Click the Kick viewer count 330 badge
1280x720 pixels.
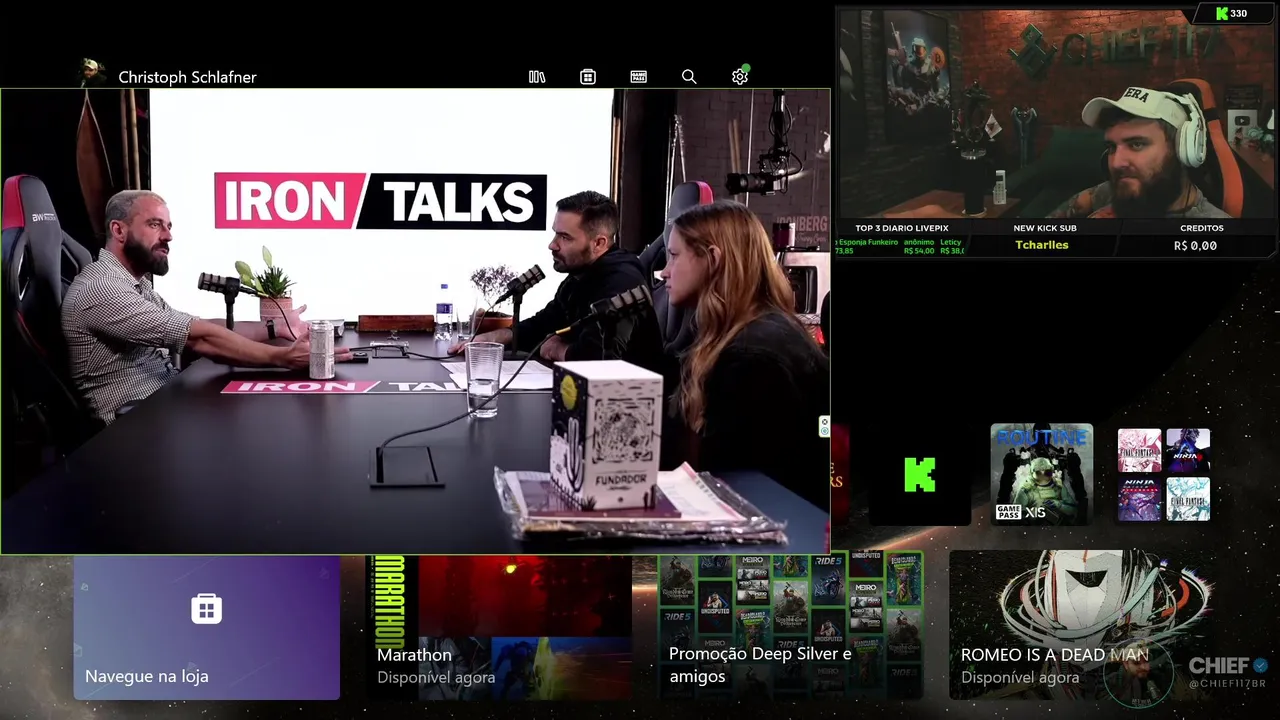[x=1231, y=14]
